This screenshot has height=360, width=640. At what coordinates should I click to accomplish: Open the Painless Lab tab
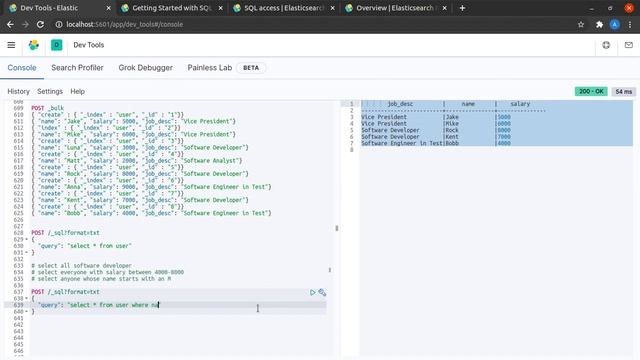point(209,68)
